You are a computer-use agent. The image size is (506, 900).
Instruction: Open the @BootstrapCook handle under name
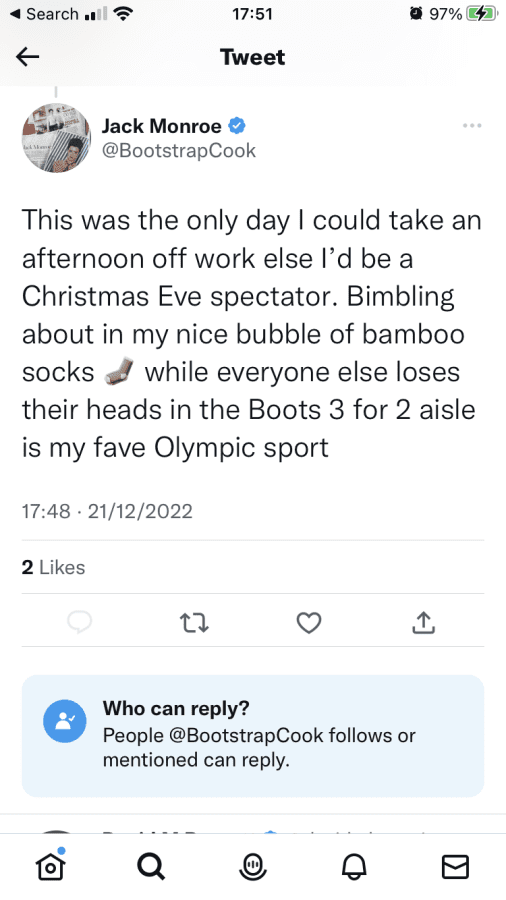click(x=179, y=150)
